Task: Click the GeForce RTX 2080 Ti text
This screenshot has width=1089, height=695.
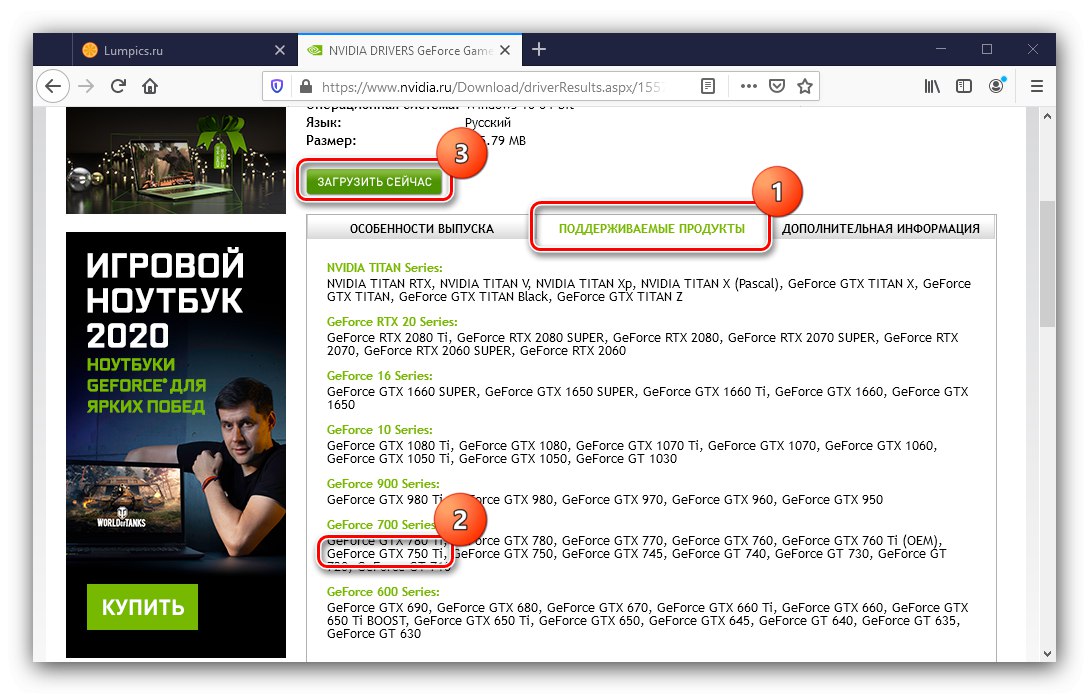Action: (x=387, y=338)
